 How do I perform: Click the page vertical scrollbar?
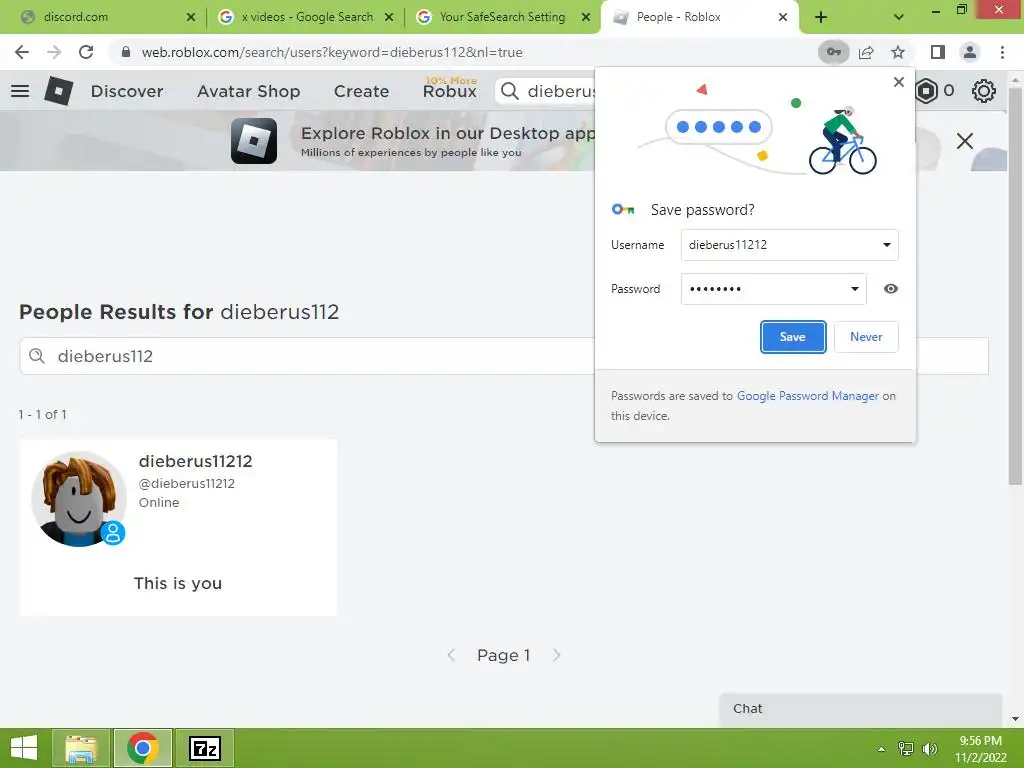(x=1015, y=287)
